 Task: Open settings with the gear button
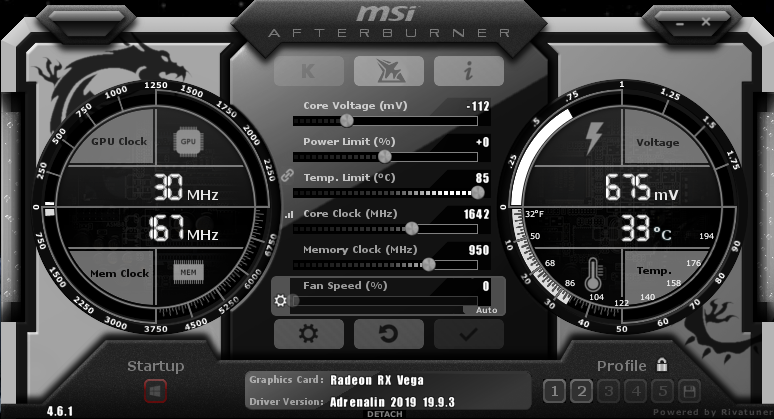tap(309, 334)
